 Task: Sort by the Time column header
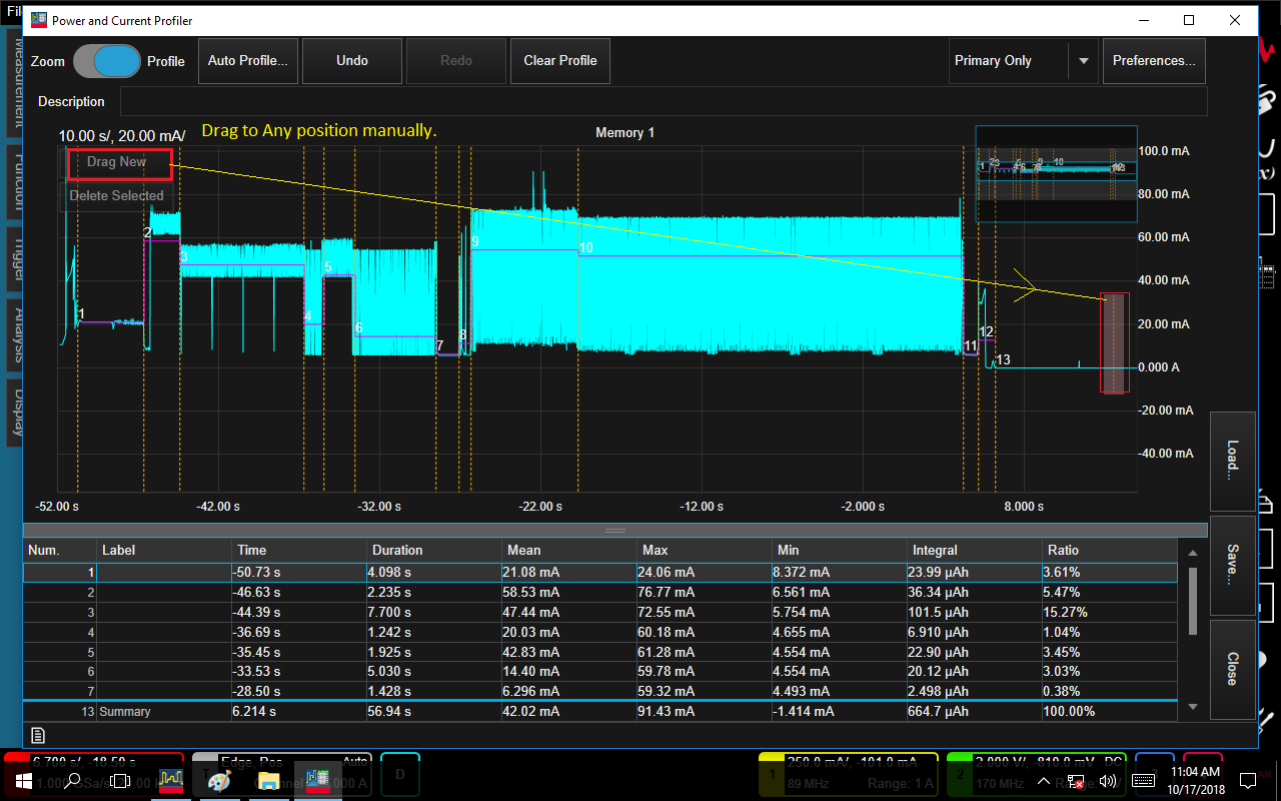tap(299, 550)
